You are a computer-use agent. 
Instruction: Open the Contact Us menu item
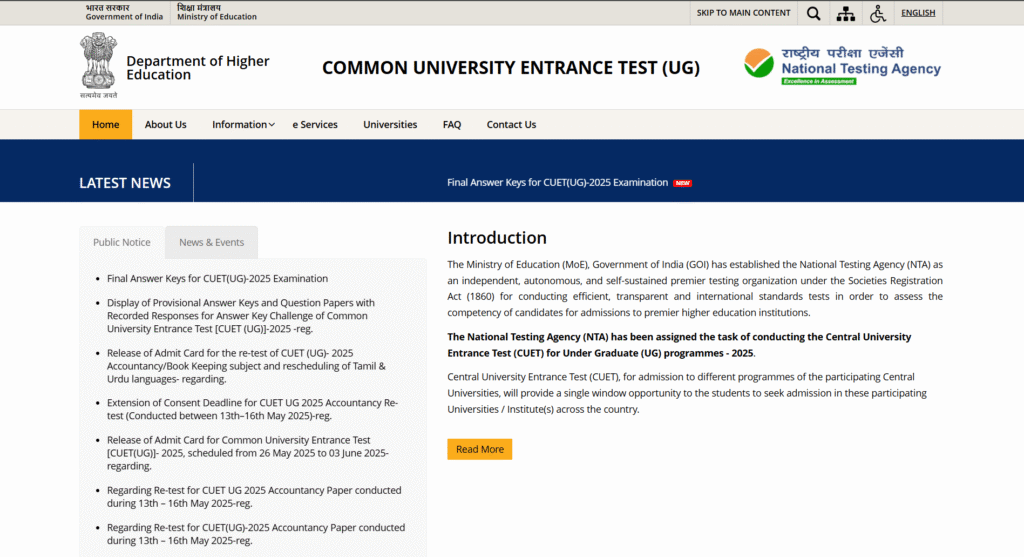[x=511, y=124]
